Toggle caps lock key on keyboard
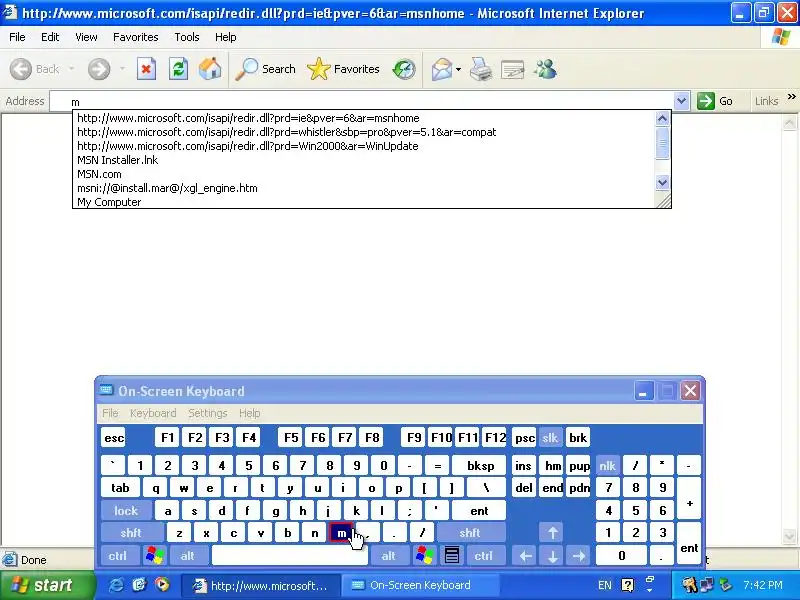The width and height of the screenshot is (800, 600). (126, 510)
